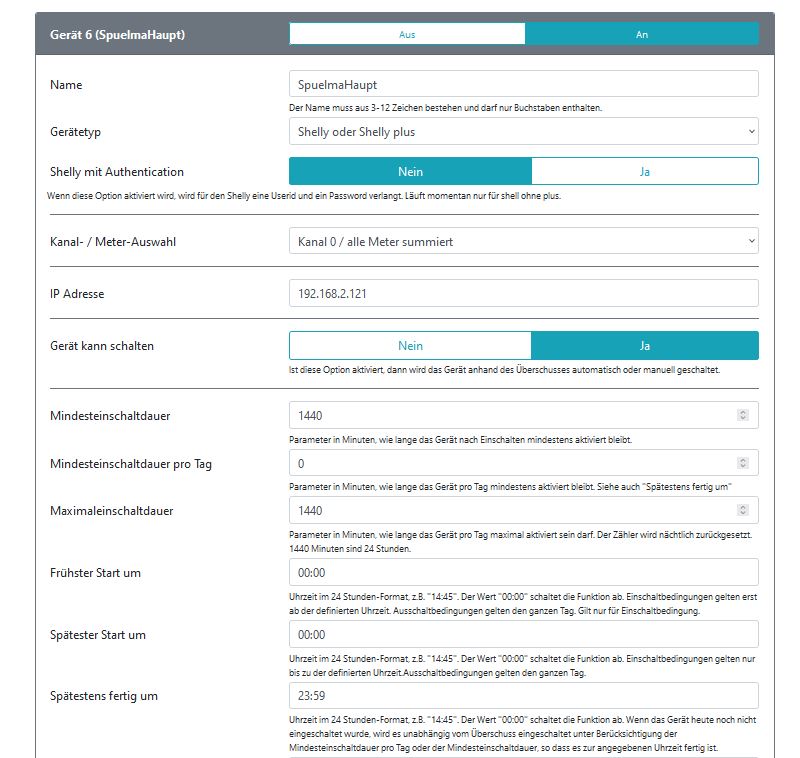
Task: Set Gerät kann schalten to Nein
Action: click(411, 346)
